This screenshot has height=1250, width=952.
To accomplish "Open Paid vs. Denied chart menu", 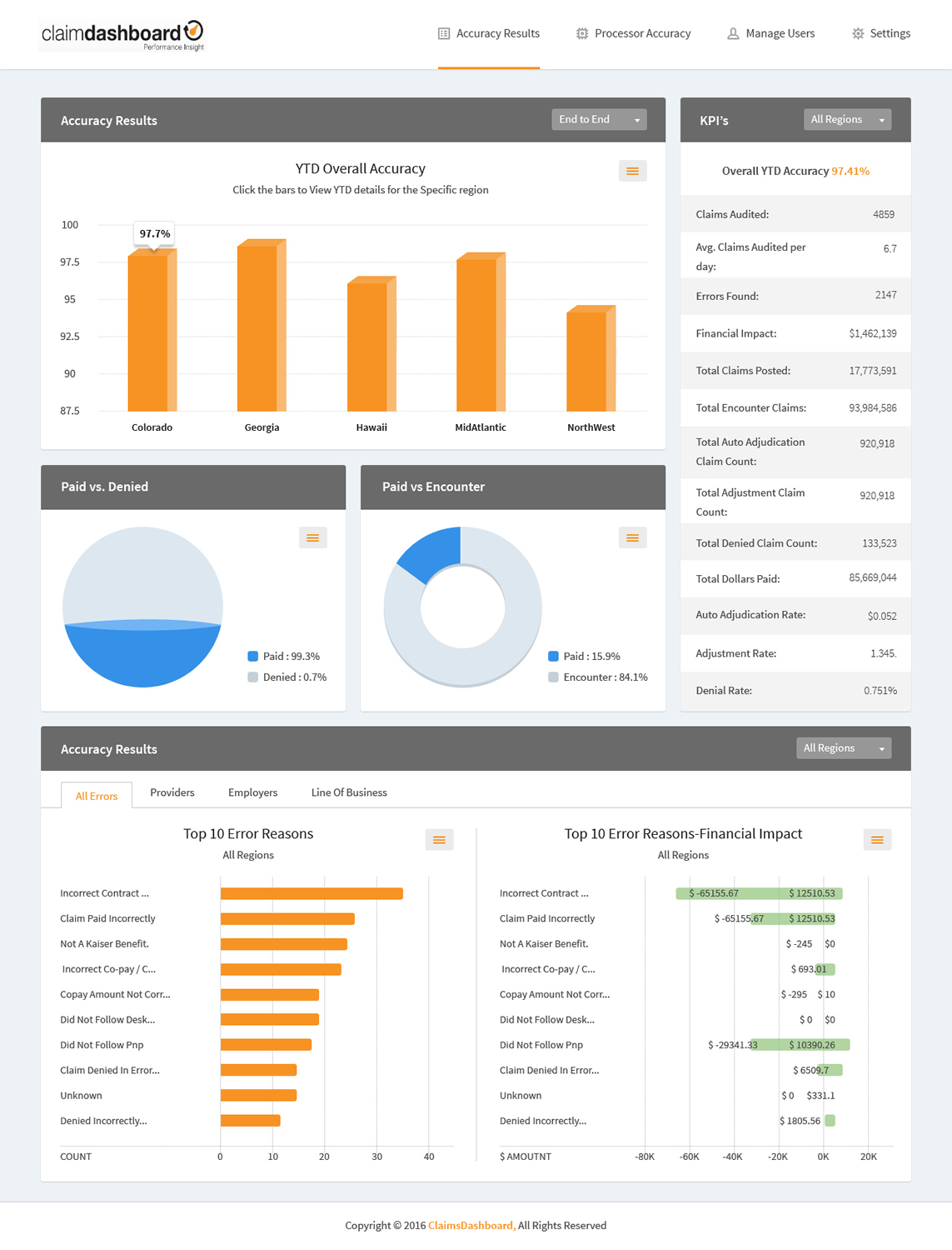I will tap(313, 537).
